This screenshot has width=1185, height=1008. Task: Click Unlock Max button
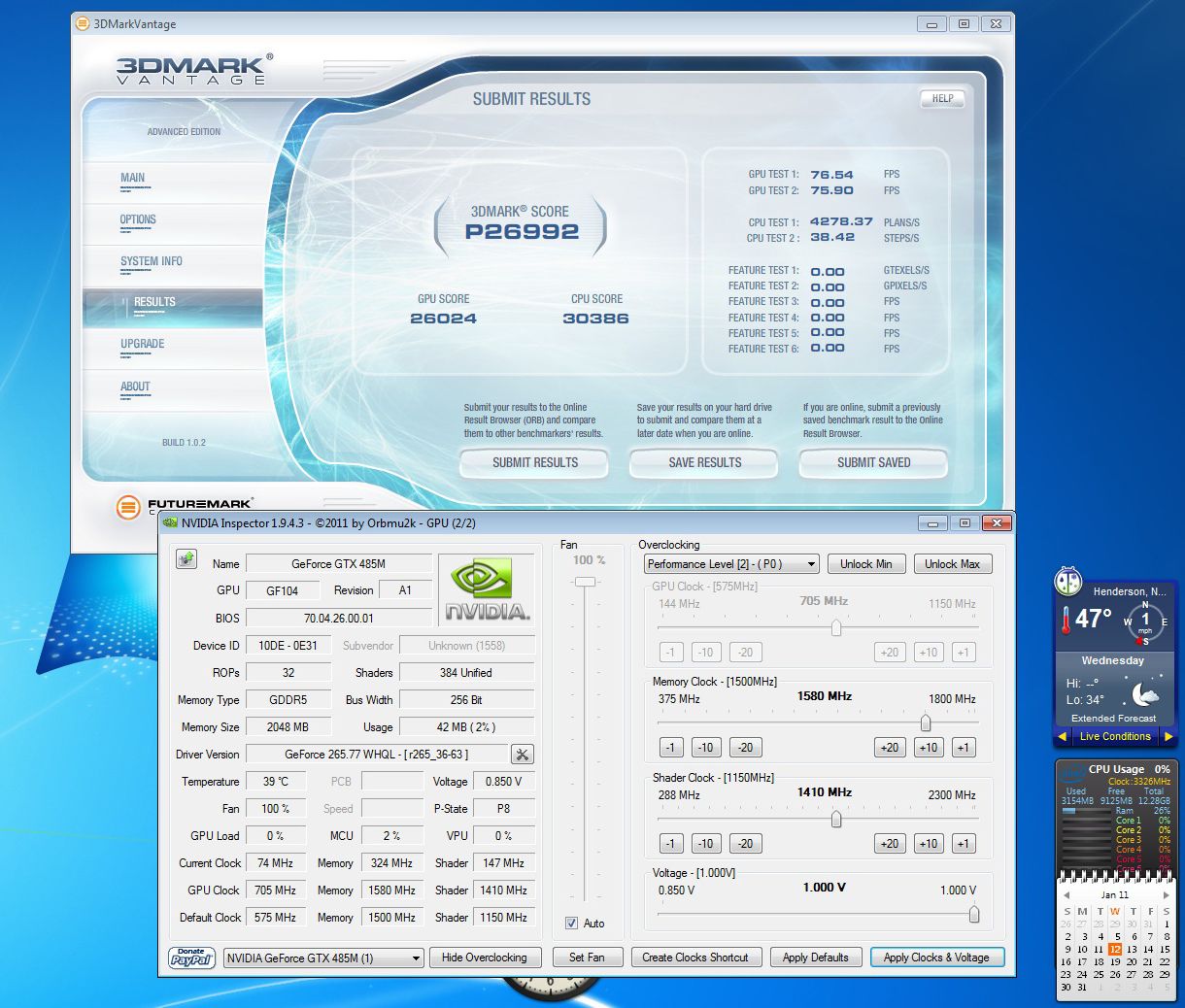pos(952,564)
